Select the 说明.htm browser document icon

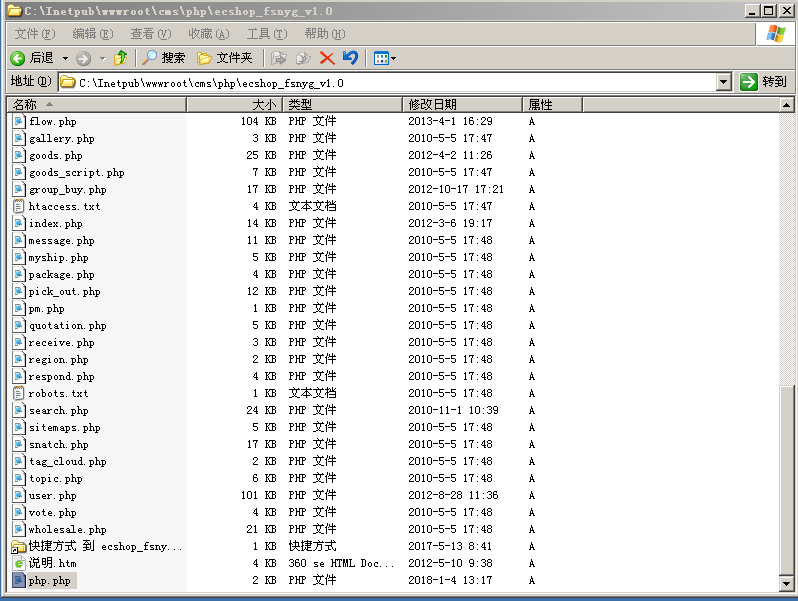[x=18, y=563]
